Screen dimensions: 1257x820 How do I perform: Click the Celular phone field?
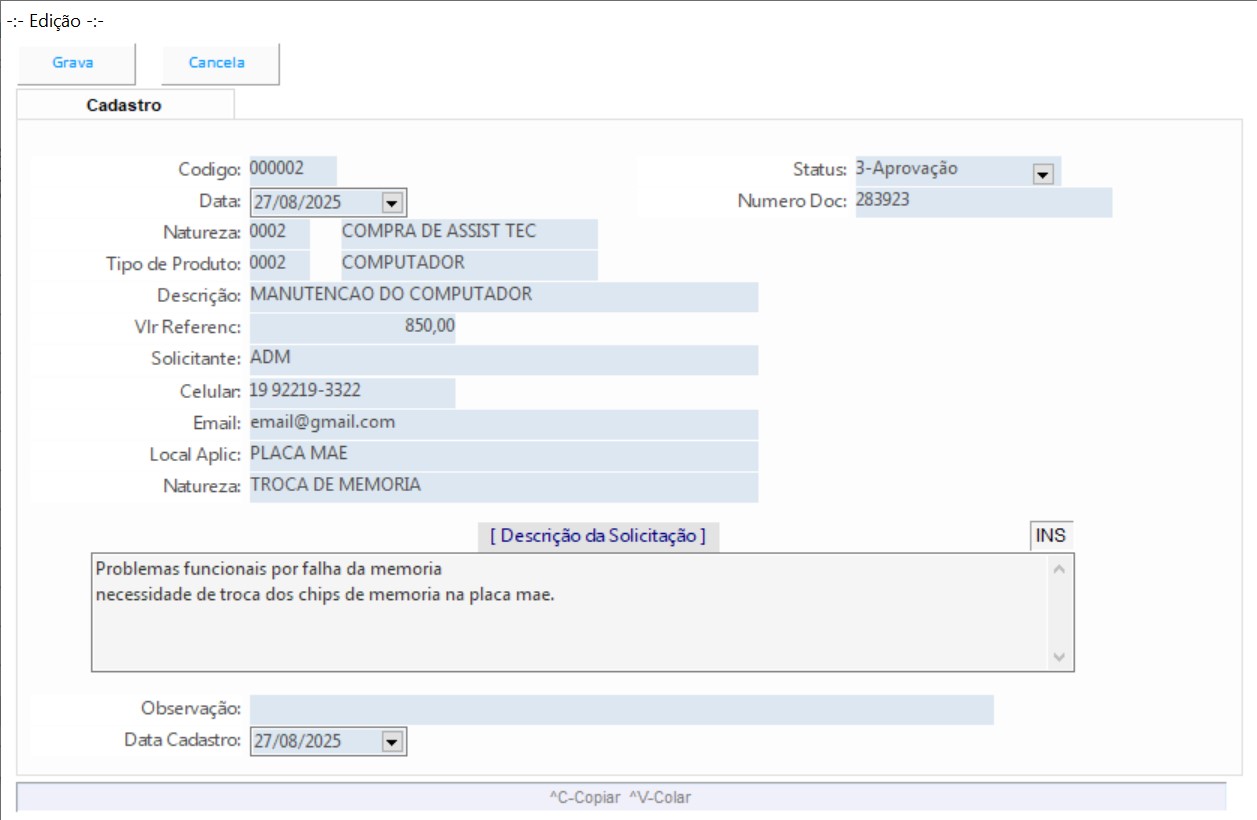(x=352, y=391)
